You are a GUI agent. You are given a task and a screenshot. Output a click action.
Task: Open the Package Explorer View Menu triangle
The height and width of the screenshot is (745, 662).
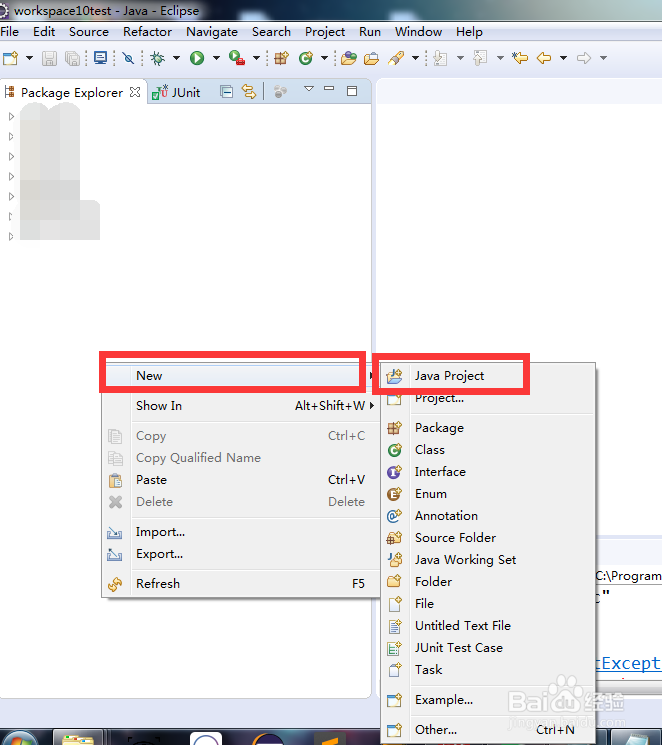pyautogui.click(x=309, y=89)
